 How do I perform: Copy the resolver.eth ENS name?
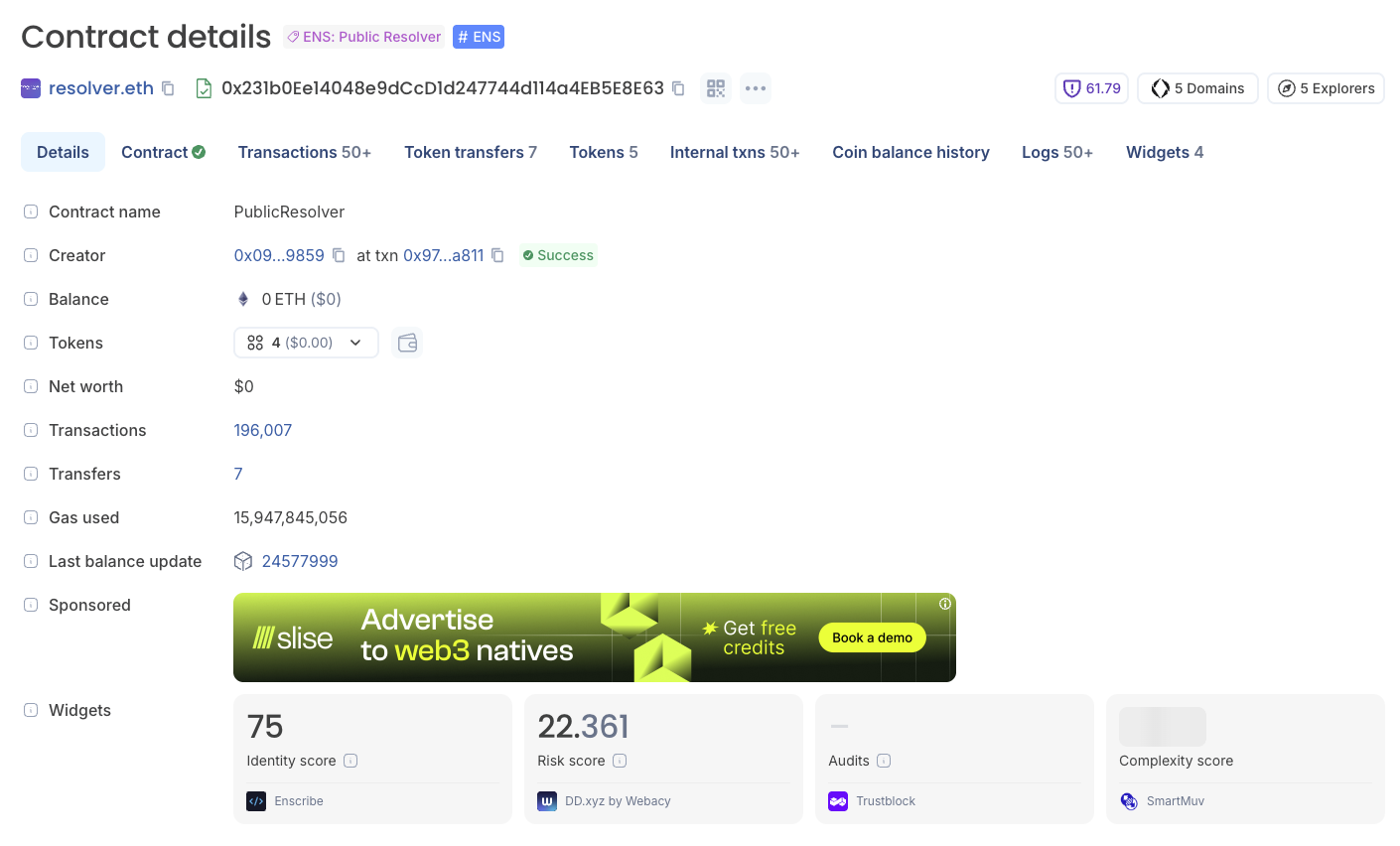(168, 88)
